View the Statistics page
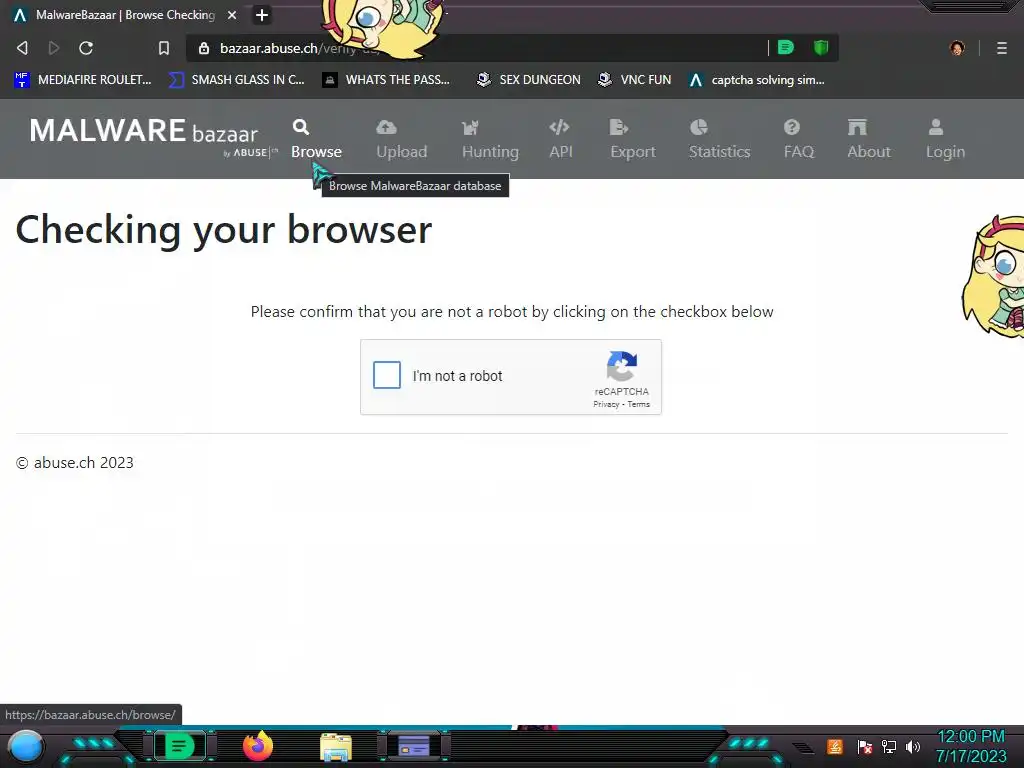This screenshot has height=768, width=1024. point(720,139)
